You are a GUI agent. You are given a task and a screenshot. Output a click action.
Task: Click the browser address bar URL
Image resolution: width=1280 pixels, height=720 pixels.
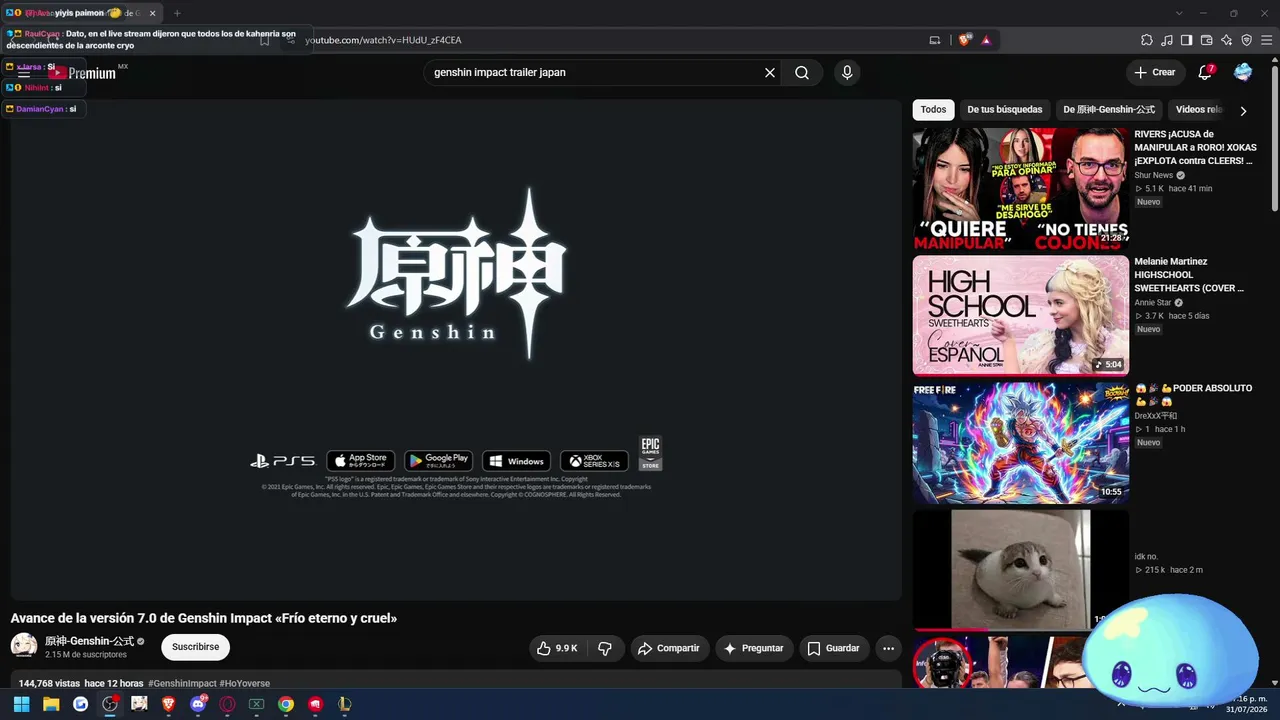coord(383,40)
